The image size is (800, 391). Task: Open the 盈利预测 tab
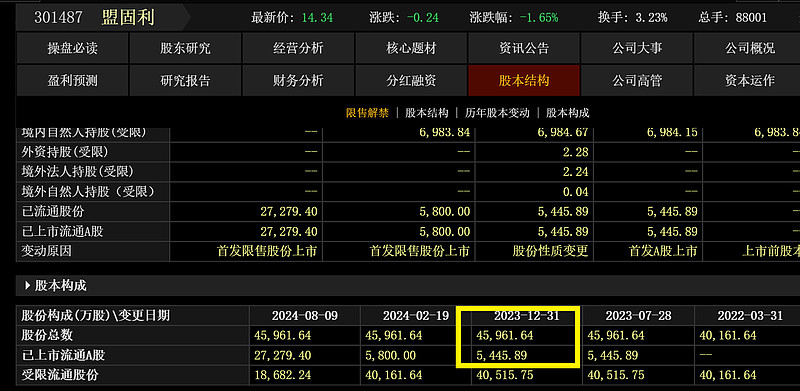tap(72, 81)
